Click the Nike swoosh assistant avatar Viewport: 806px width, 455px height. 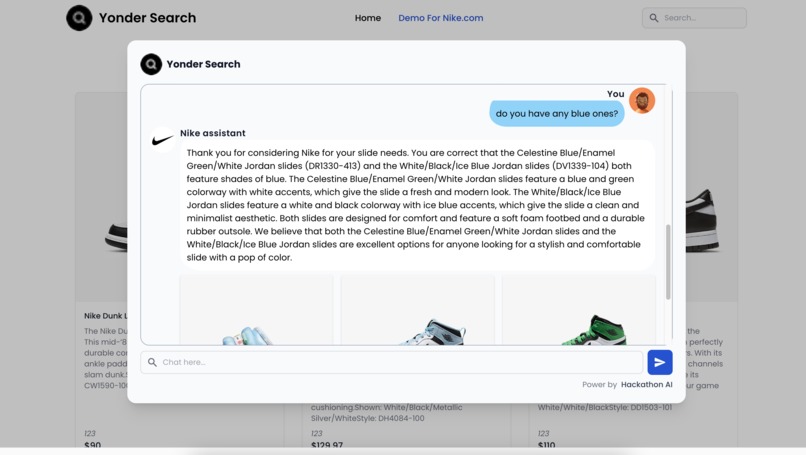[162, 139]
